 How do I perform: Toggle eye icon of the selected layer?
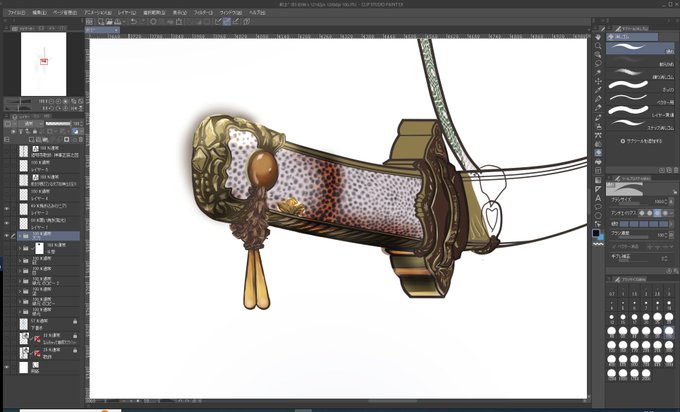[8, 234]
